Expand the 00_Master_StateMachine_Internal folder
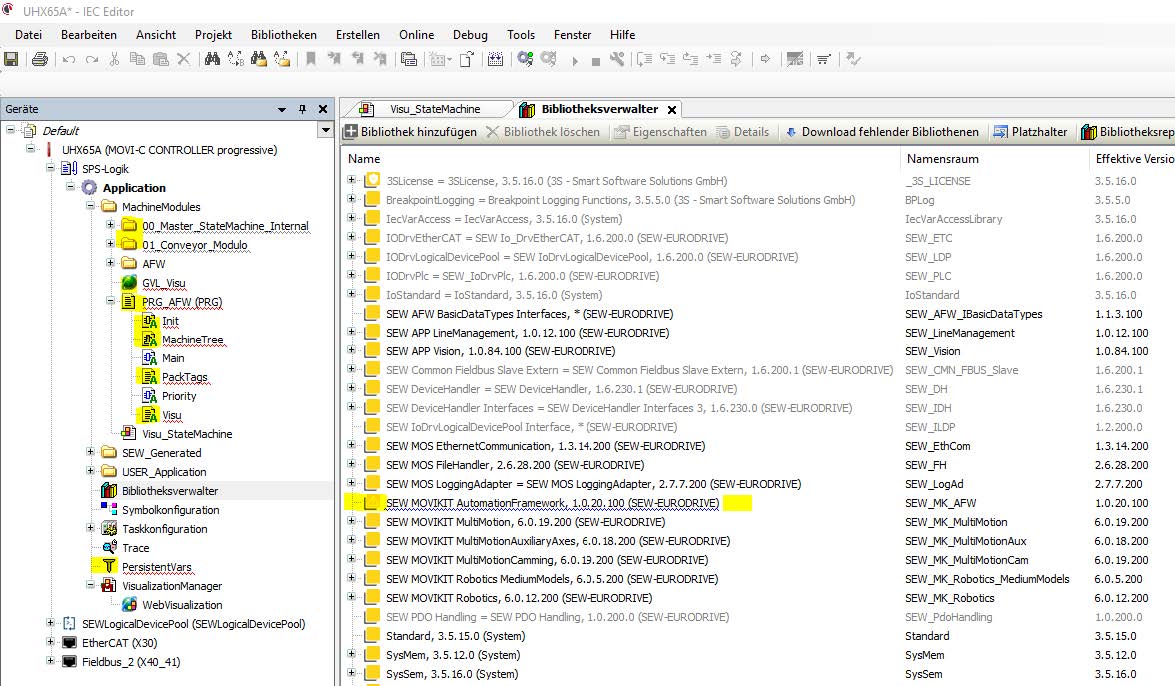 [x=109, y=226]
